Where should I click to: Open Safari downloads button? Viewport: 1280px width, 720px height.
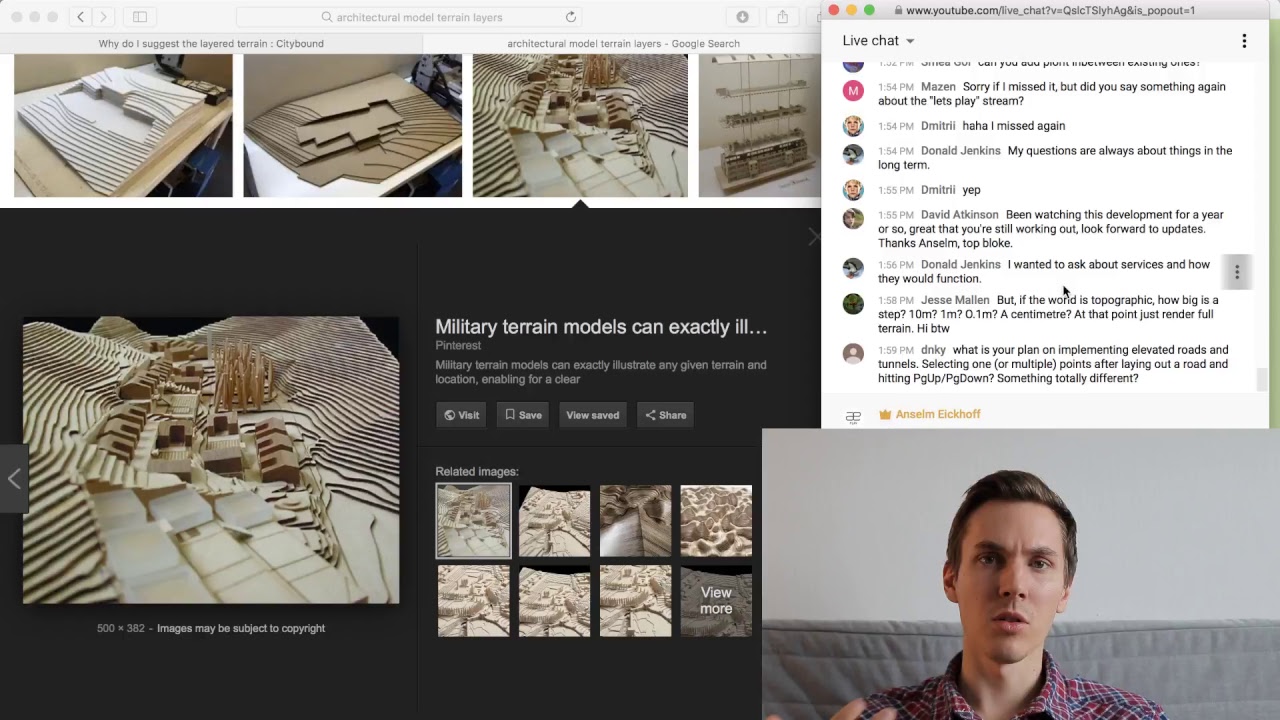point(742,17)
